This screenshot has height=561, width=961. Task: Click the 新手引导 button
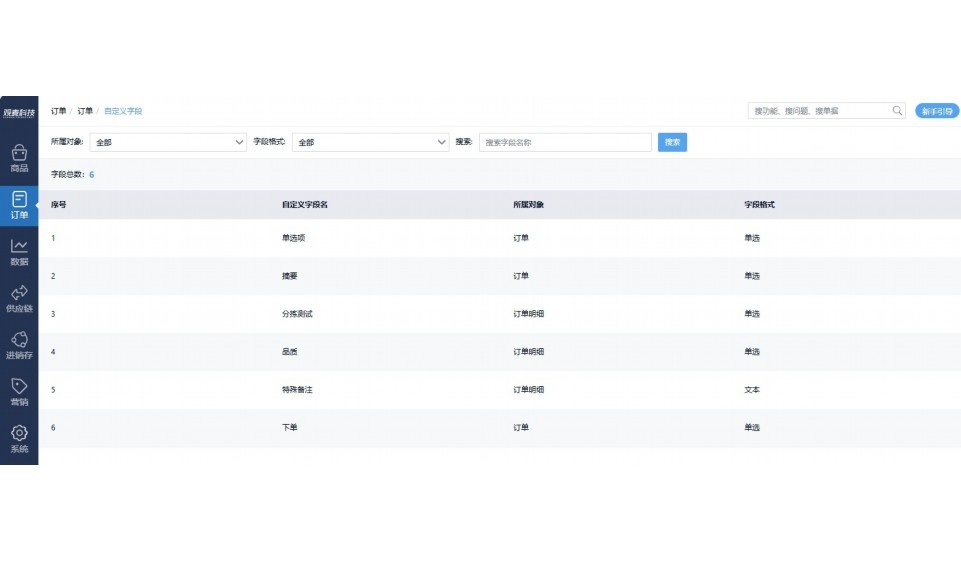coord(937,111)
